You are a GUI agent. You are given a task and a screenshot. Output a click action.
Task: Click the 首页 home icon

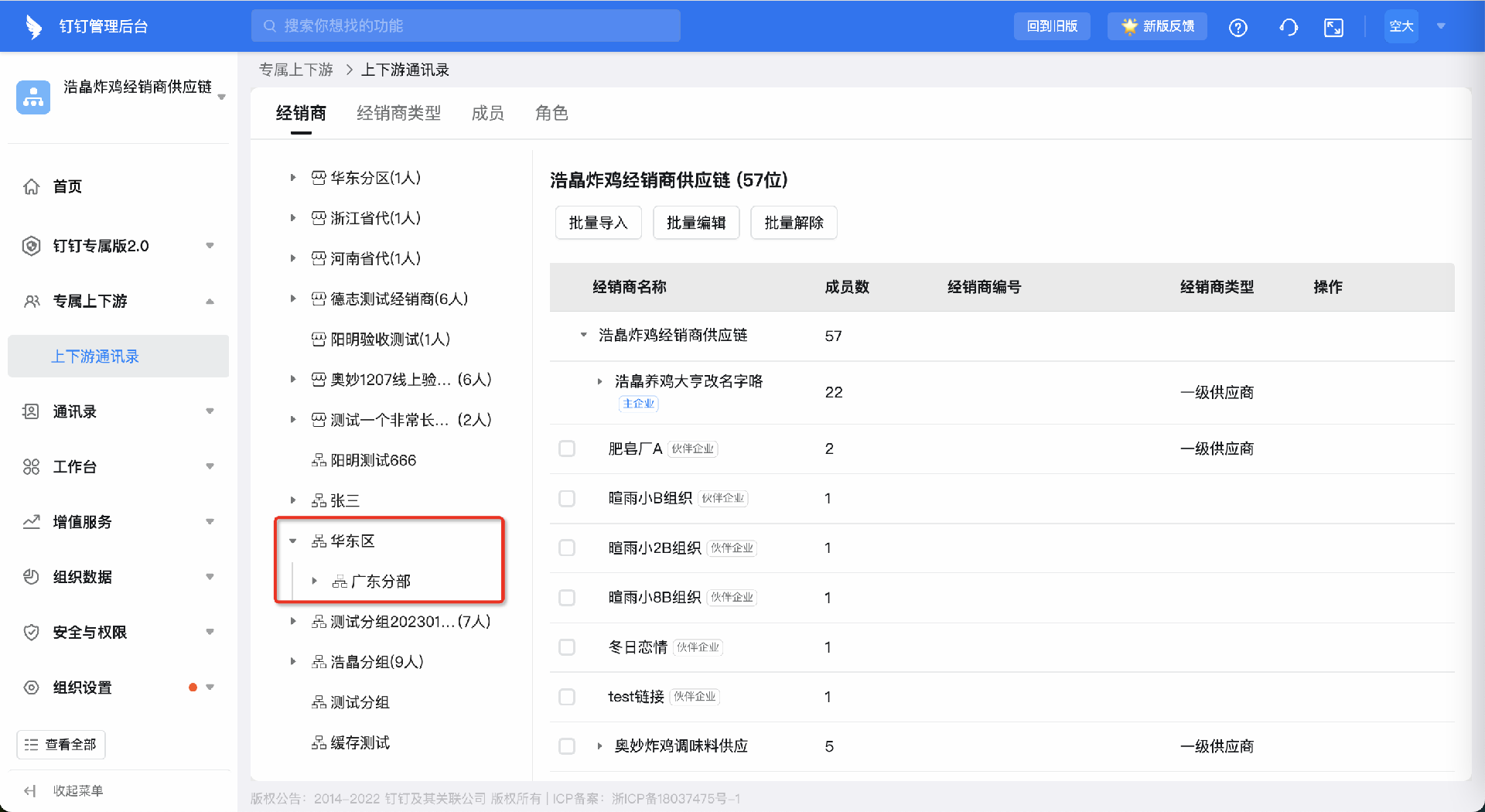pos(31,186)
